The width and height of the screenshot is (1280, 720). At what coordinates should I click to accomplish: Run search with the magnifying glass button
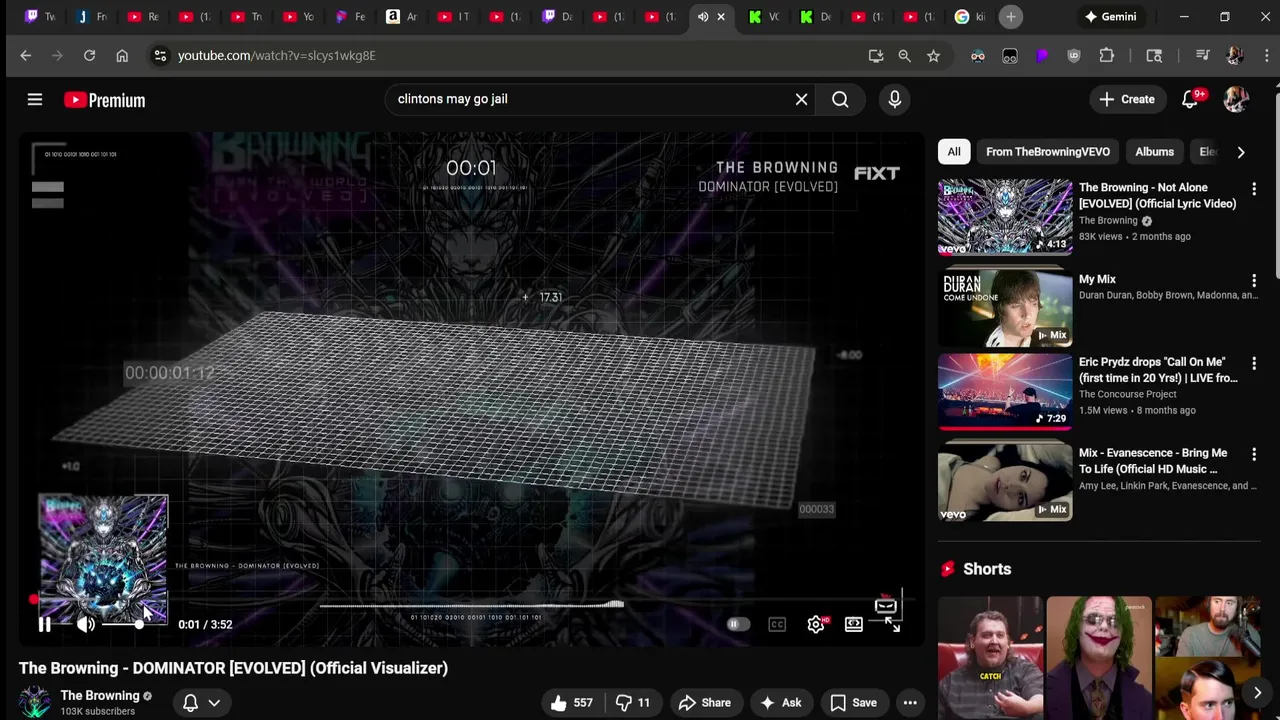[840, 99]
